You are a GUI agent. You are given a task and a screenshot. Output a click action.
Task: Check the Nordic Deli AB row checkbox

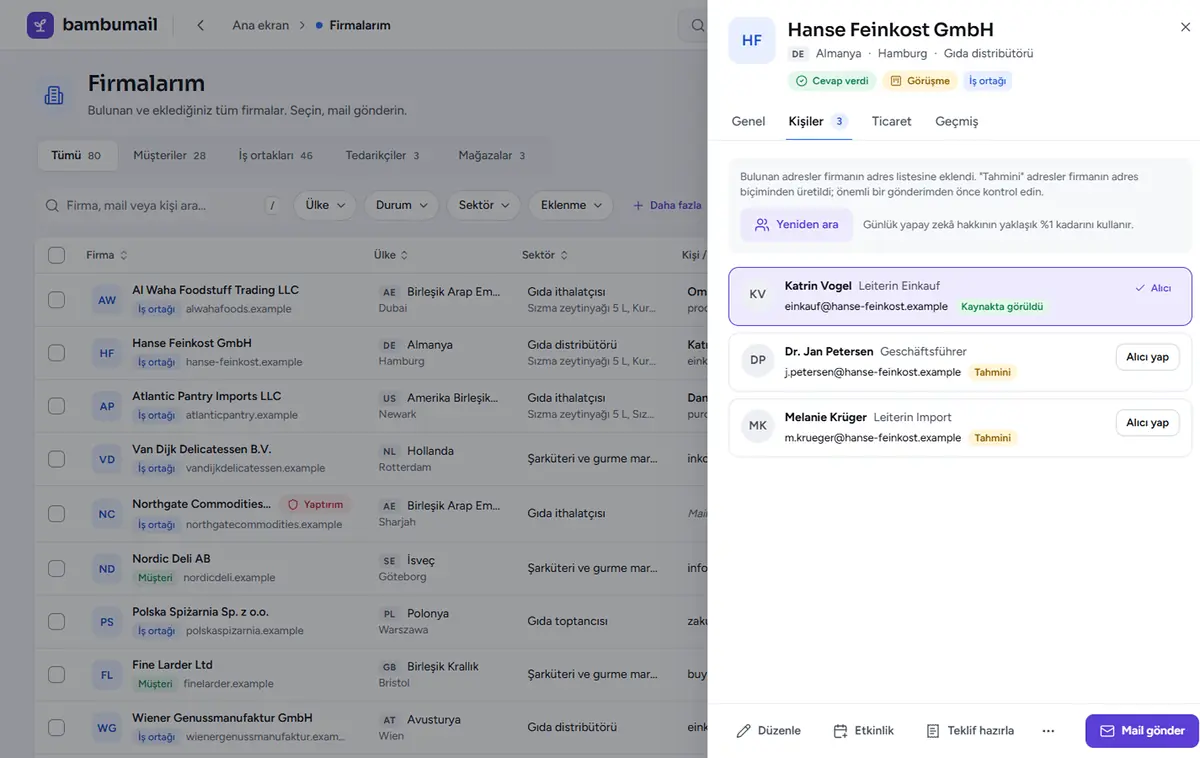click(x=56, y=569)
